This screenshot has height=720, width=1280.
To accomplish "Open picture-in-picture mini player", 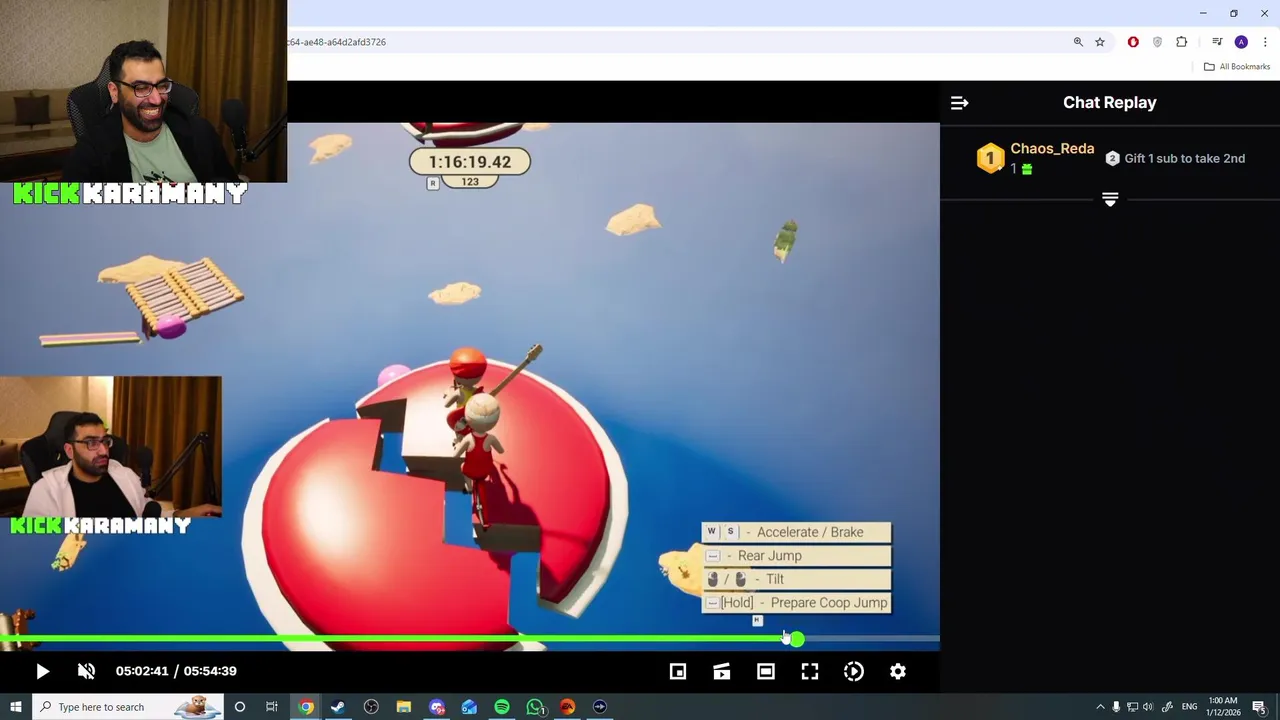I will click(x=678, y=672).
